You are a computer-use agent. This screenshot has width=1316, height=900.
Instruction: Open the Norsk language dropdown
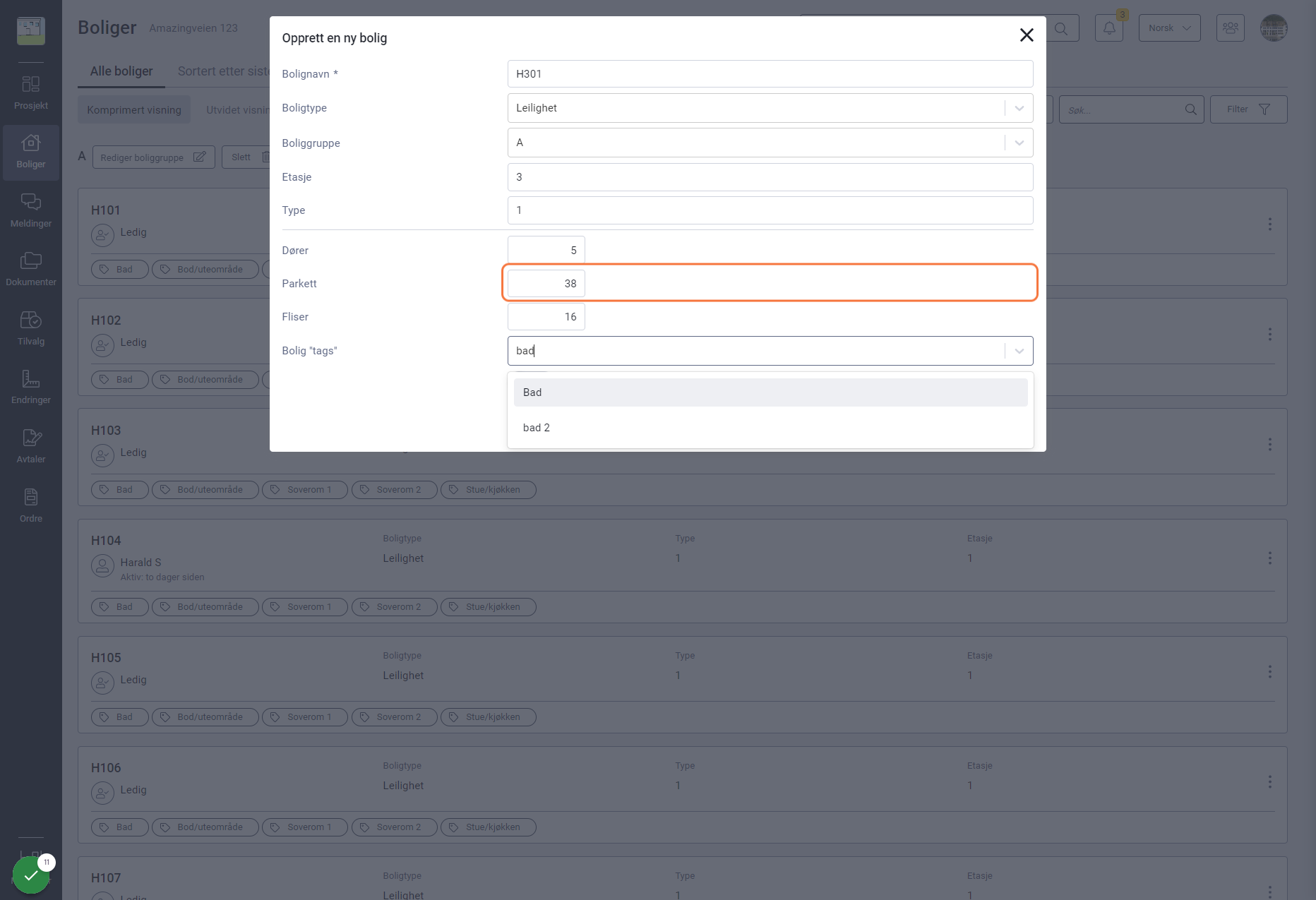click(1170, 28)
